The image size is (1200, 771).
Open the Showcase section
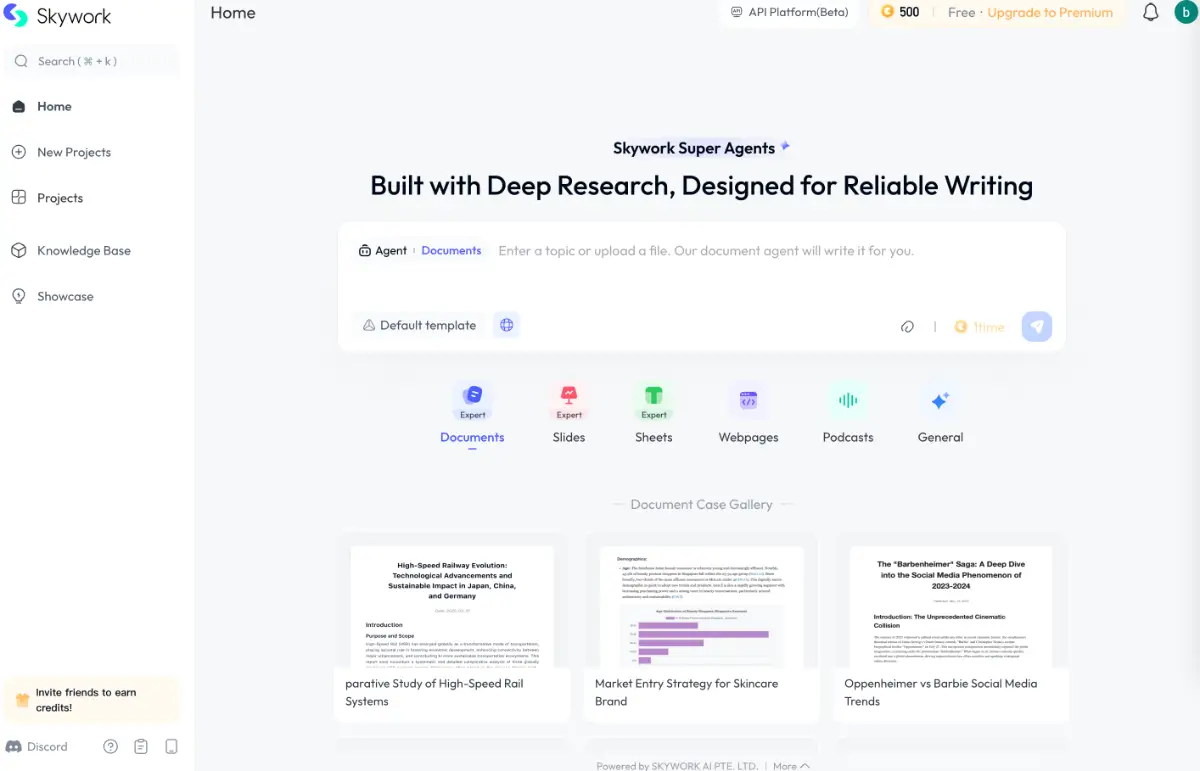[x=64, y=296]
